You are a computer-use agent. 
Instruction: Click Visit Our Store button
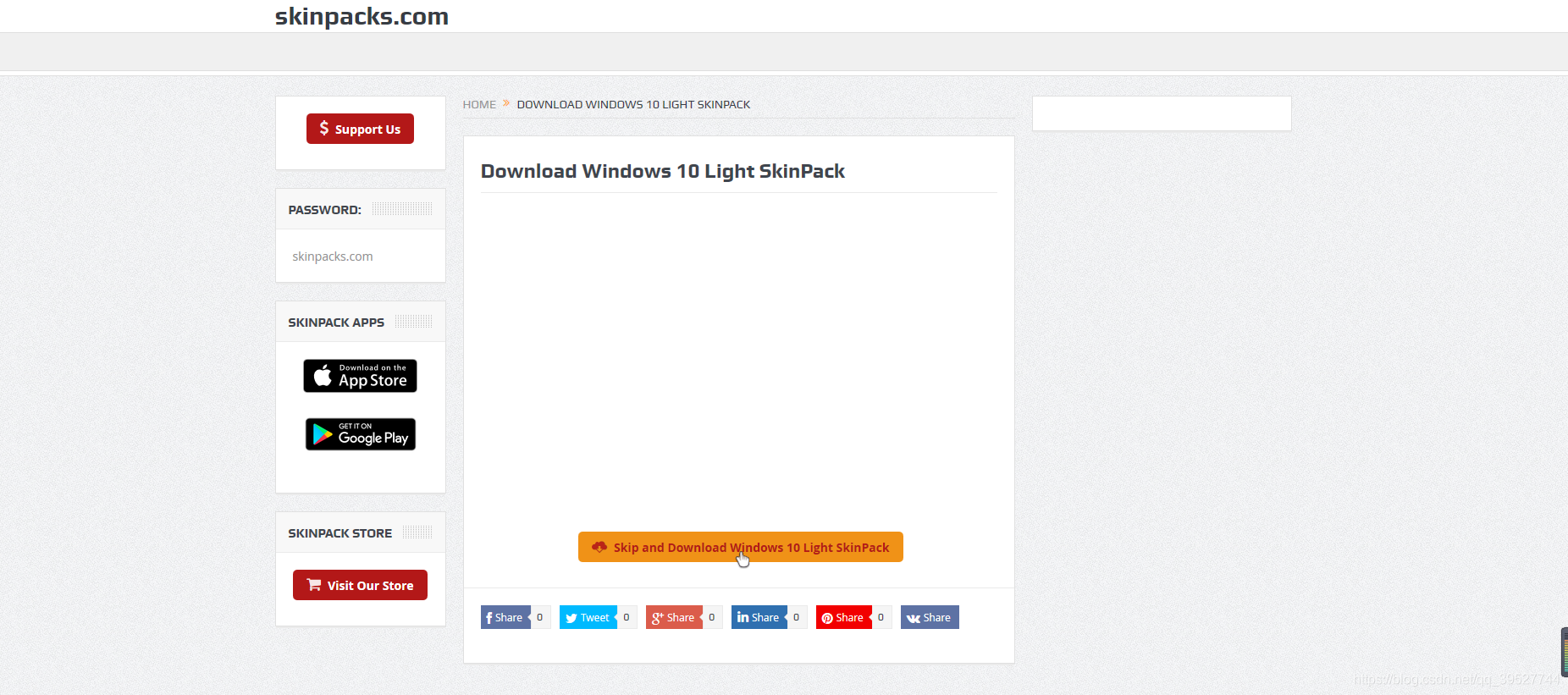coord(360,585)
